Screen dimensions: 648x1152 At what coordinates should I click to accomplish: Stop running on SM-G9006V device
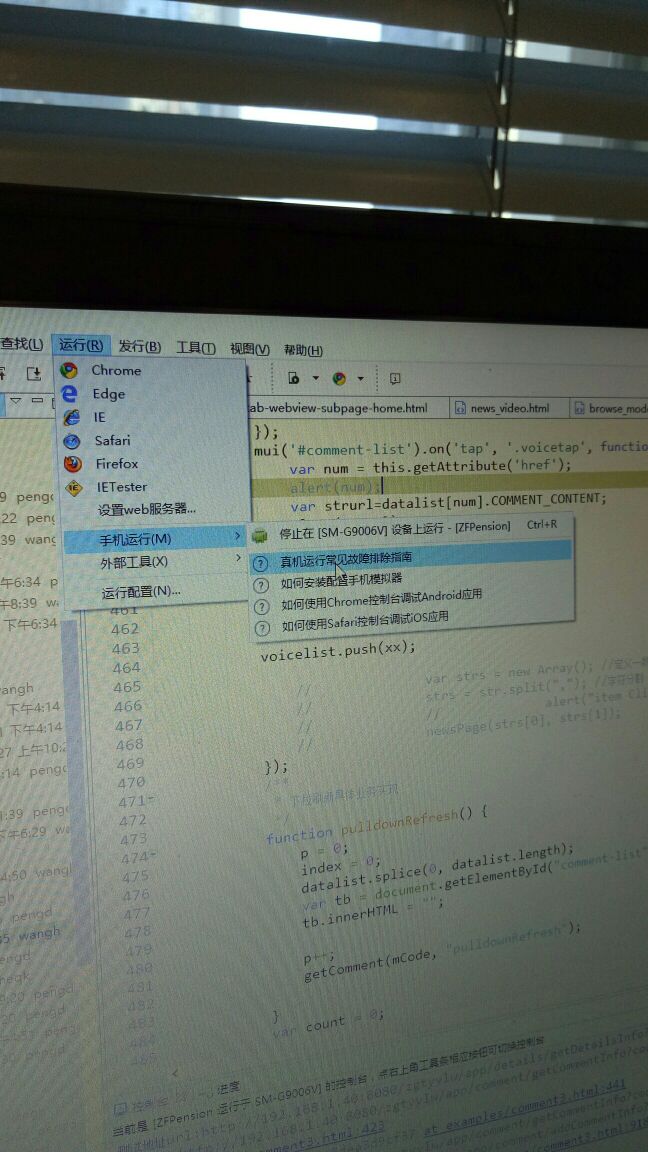[x=394, y=527]
